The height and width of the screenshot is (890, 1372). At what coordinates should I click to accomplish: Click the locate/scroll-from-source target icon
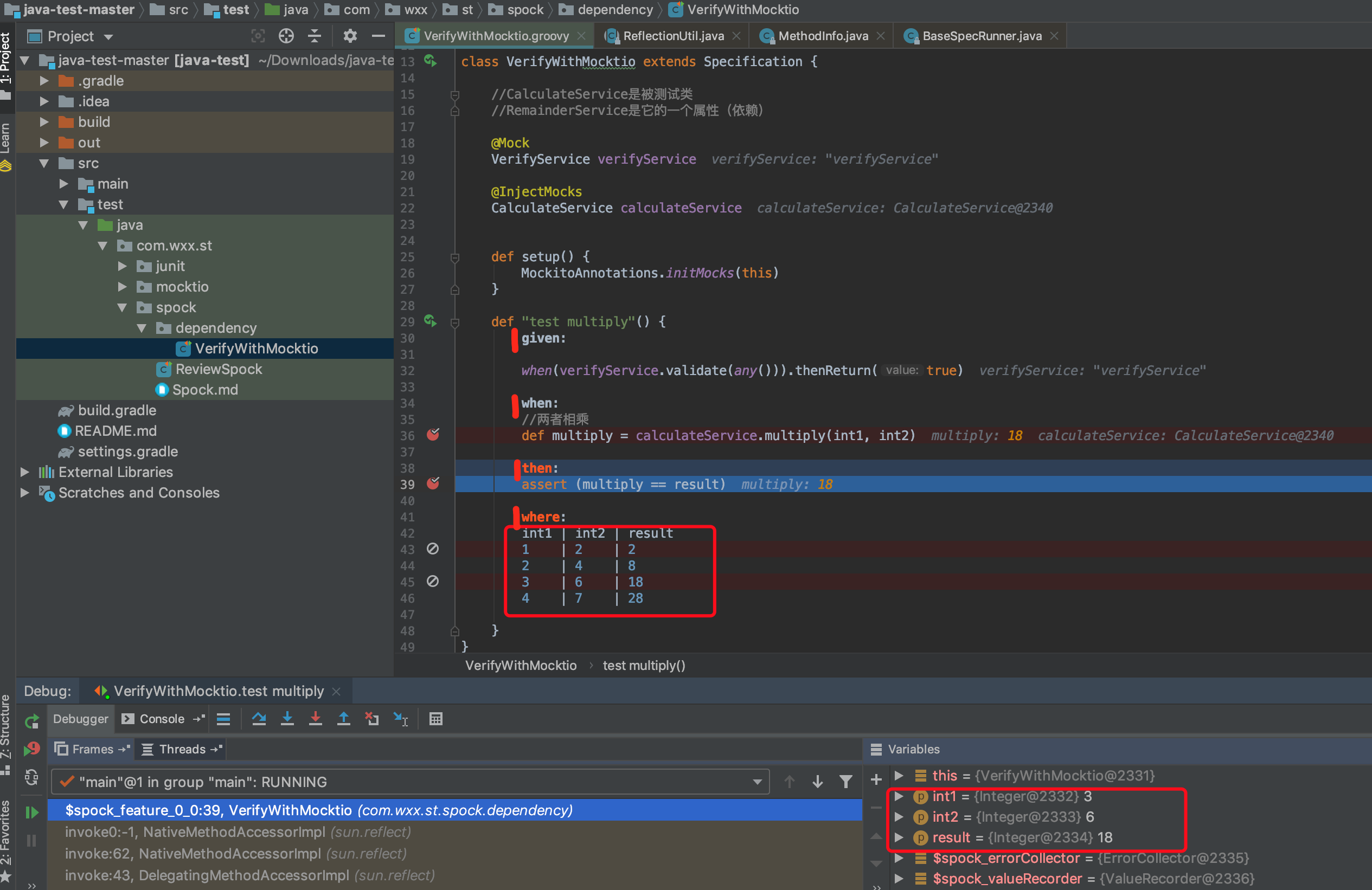[x=286, y=36]
